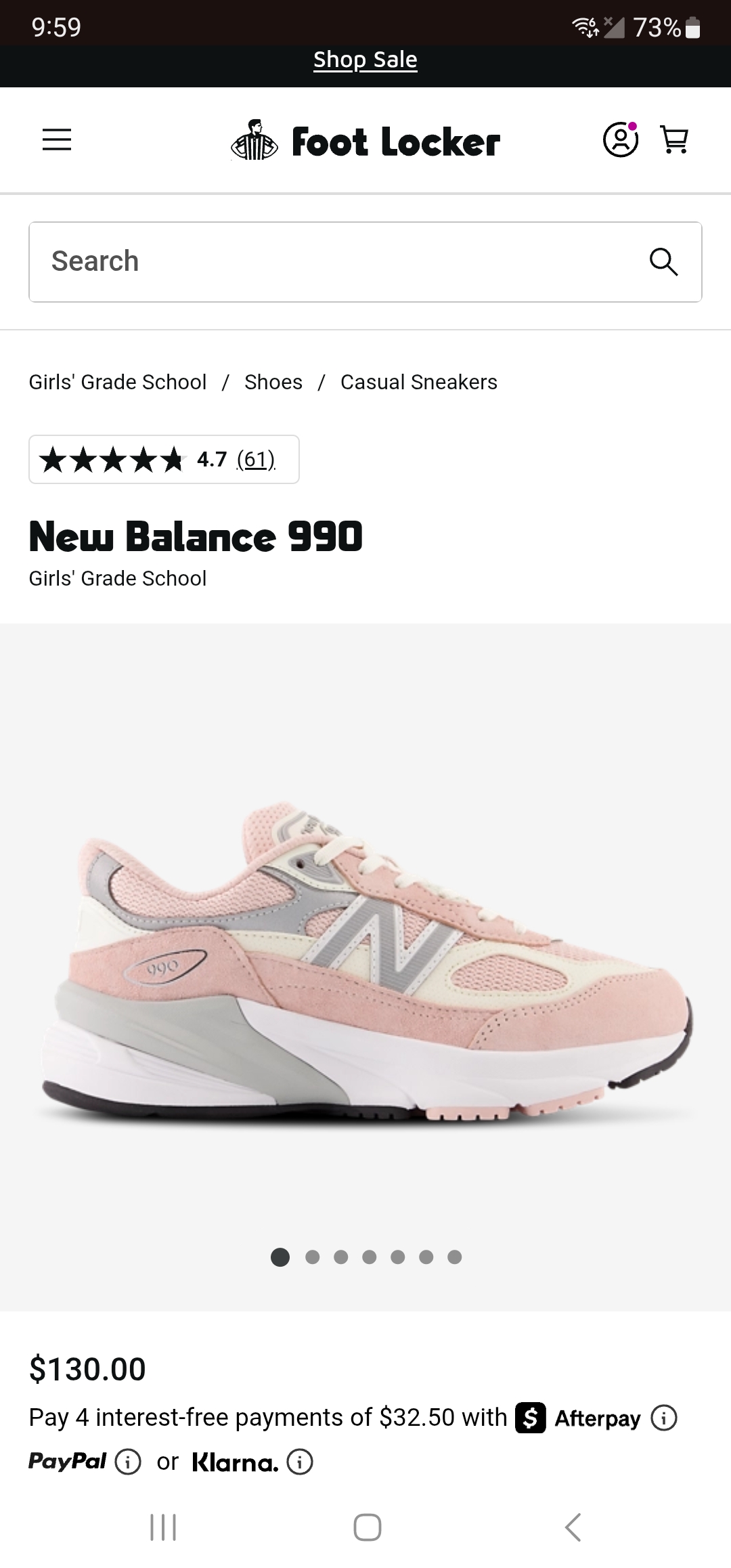The image size is (731, 1568).
Task: Tap the pink New Balance 990 image
Action: coord(365,961)
